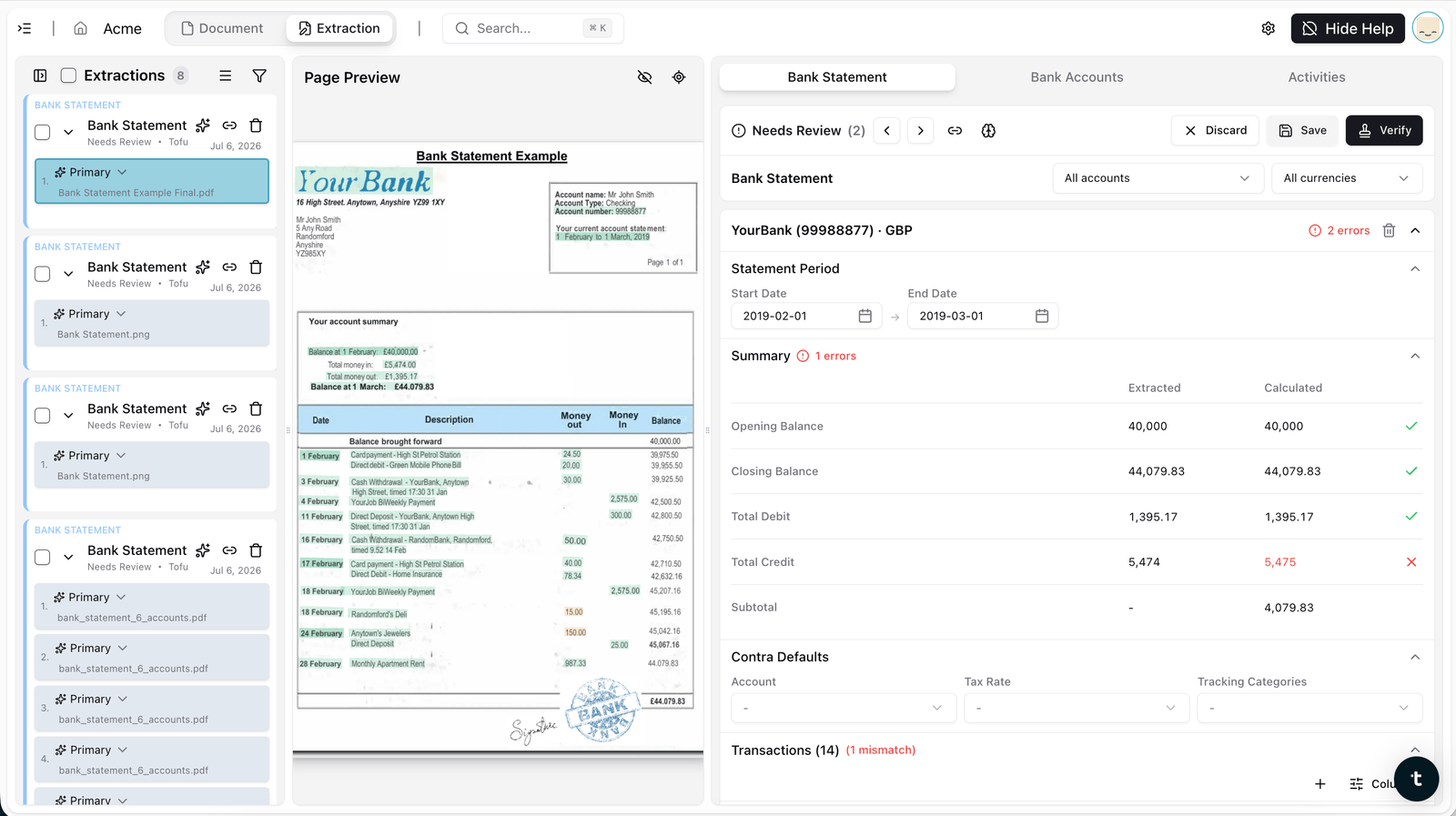Image resolution: width=1456 pixels, height=816 pixels.
Task: Click the AI brain icon beside Needs Review
Action: coord(988,130)
